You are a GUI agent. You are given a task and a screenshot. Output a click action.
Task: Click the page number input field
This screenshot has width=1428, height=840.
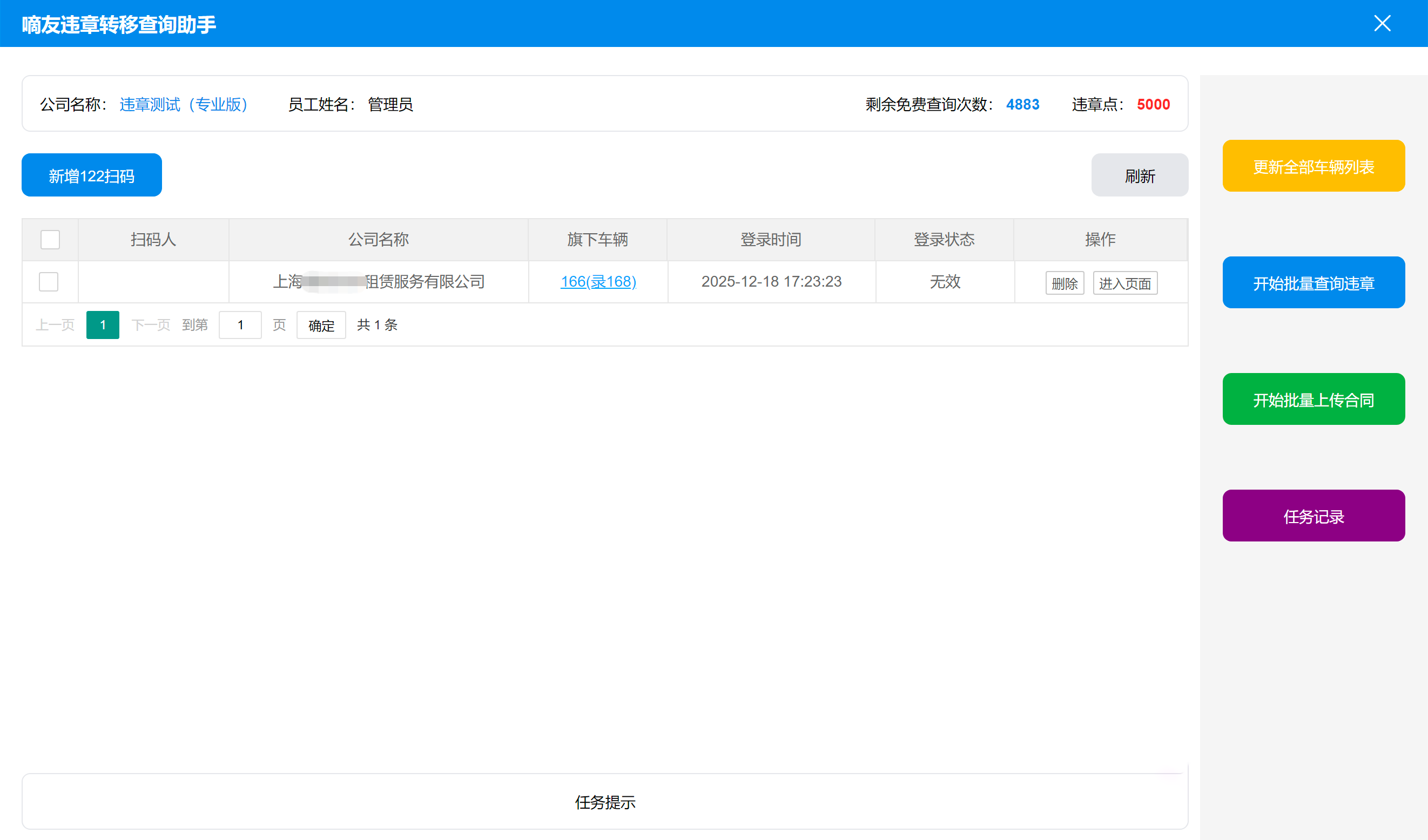[x=240, y=324]
